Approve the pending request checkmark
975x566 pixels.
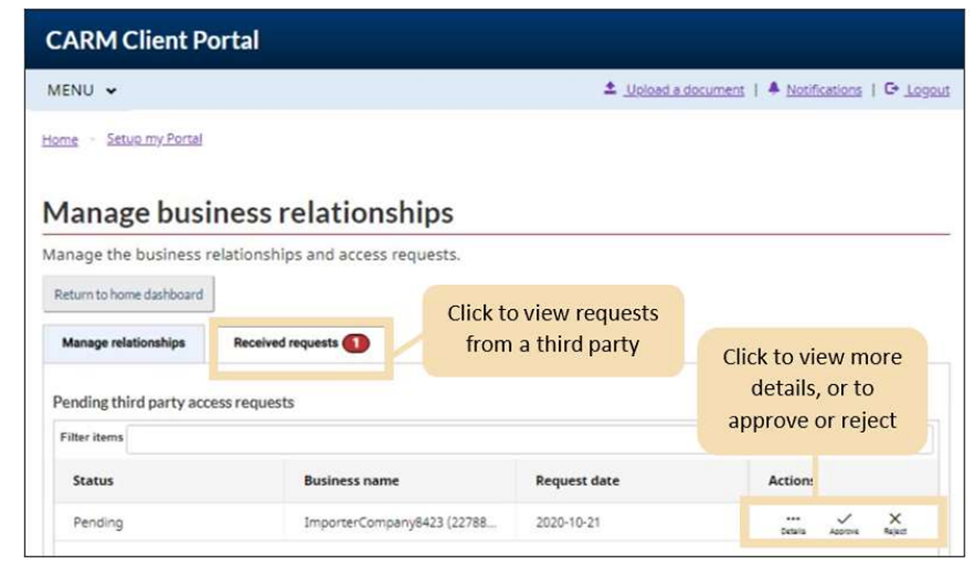point(844,519)
